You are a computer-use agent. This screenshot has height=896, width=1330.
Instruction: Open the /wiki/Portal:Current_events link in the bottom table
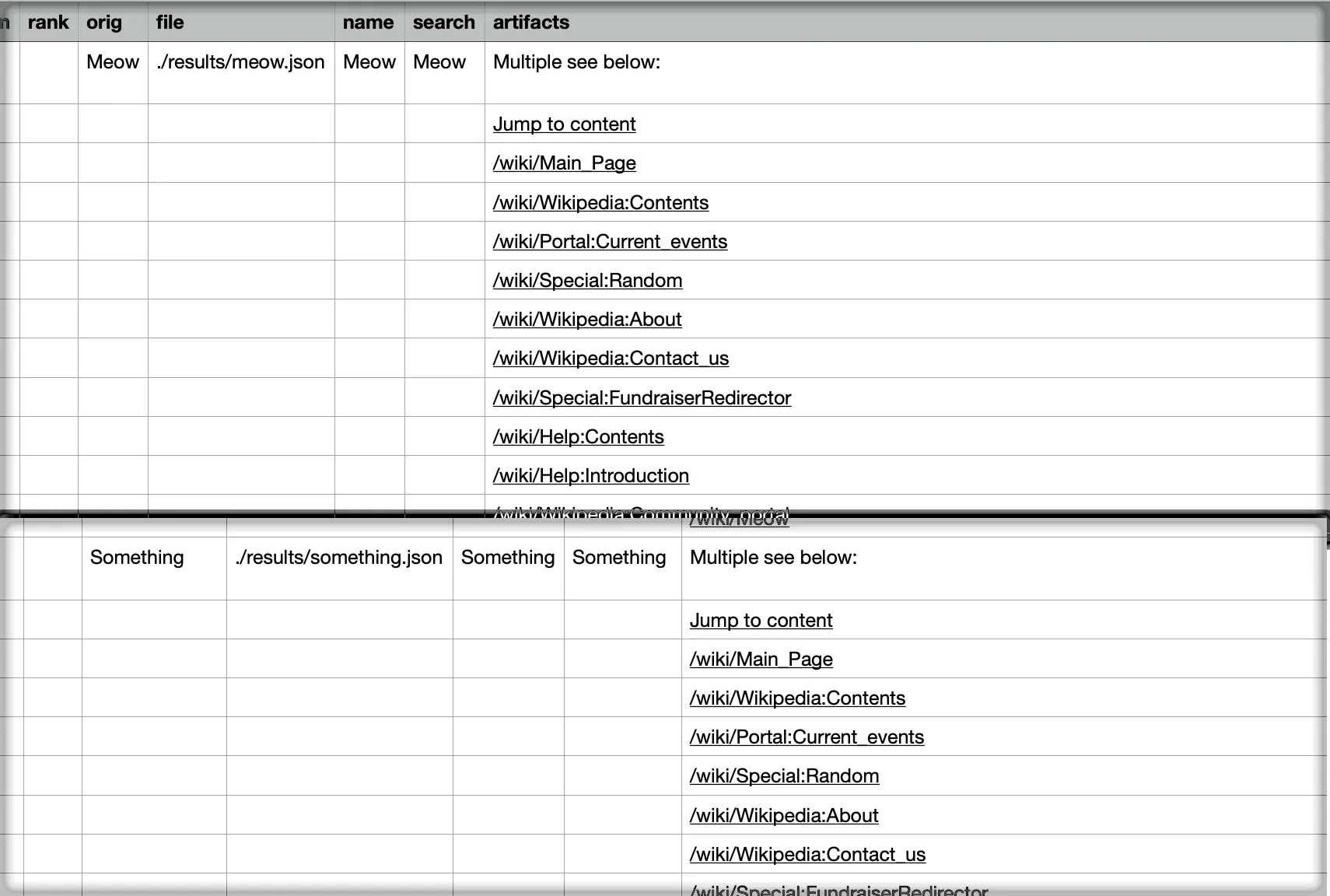tap(807, 737)
